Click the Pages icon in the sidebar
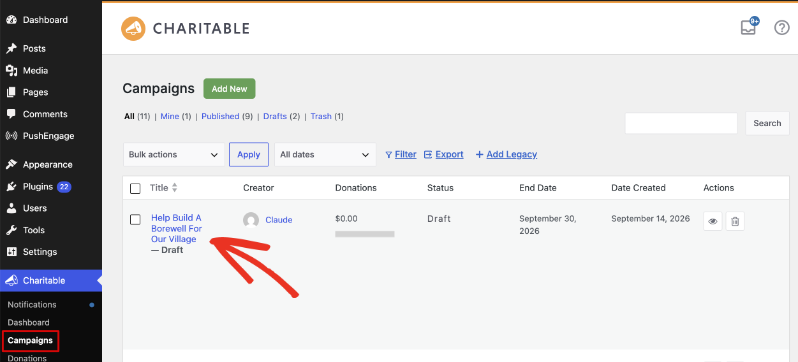 pos(12,92)
